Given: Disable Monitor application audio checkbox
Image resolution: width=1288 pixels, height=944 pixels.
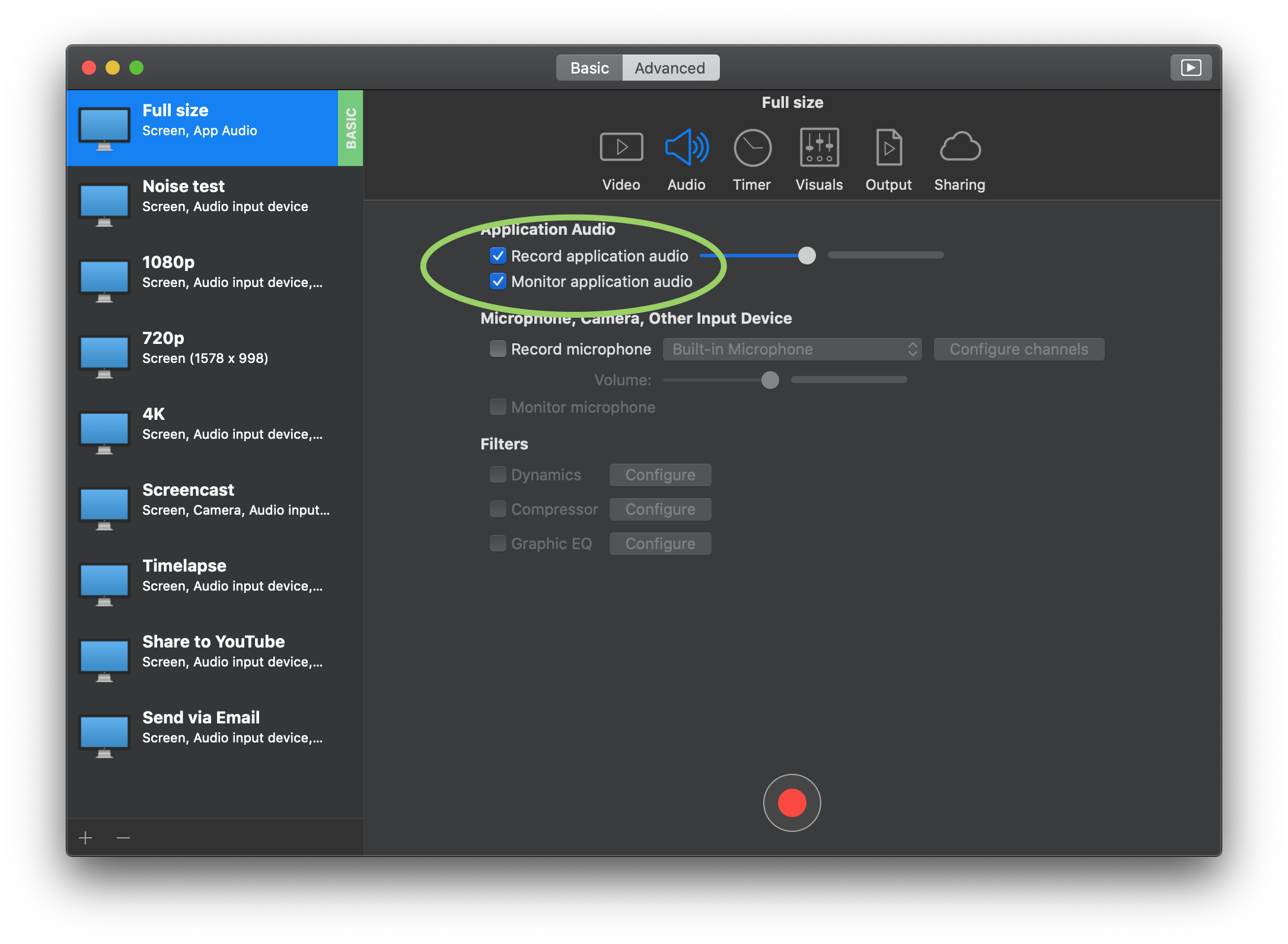Looking at the screenshot, I should 498,281.
